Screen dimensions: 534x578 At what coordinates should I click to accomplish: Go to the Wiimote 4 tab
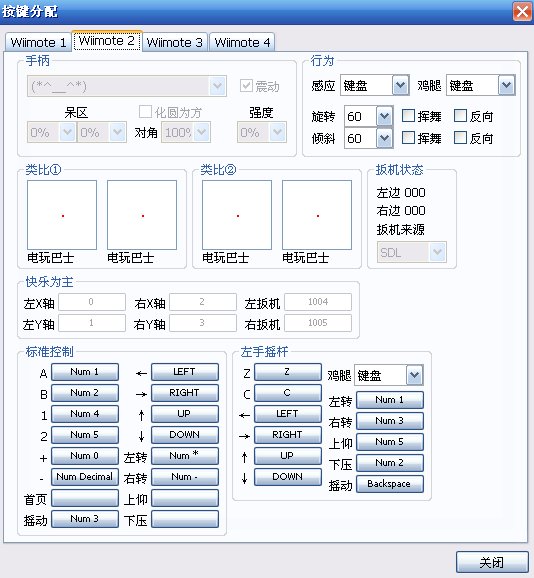242,42
